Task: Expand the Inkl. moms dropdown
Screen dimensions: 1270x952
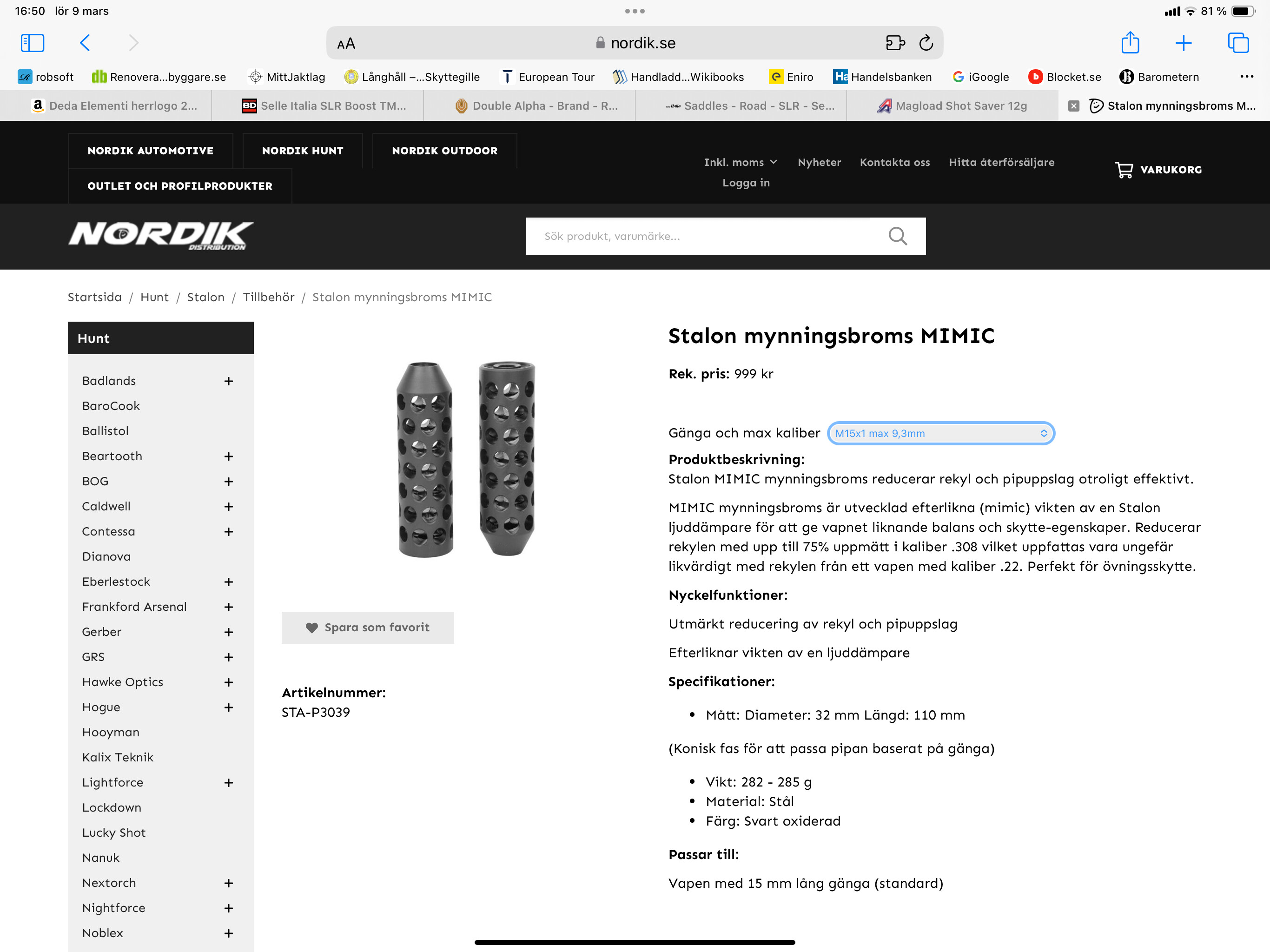Action: point(740,163)
